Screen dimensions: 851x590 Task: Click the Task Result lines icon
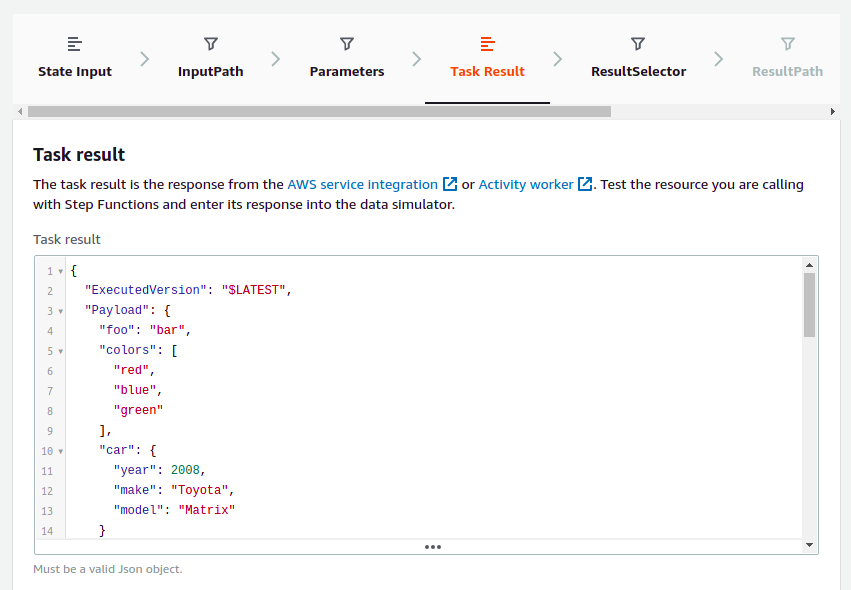click(488, 44)
